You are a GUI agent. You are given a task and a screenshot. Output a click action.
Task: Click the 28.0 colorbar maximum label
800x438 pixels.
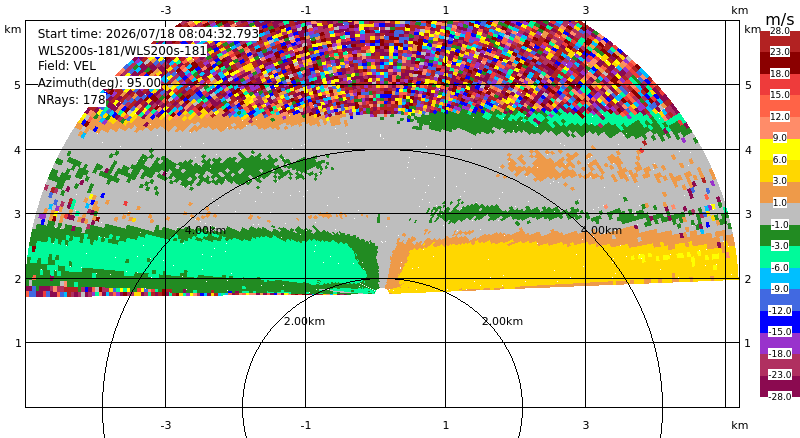[x=780, y=31]
